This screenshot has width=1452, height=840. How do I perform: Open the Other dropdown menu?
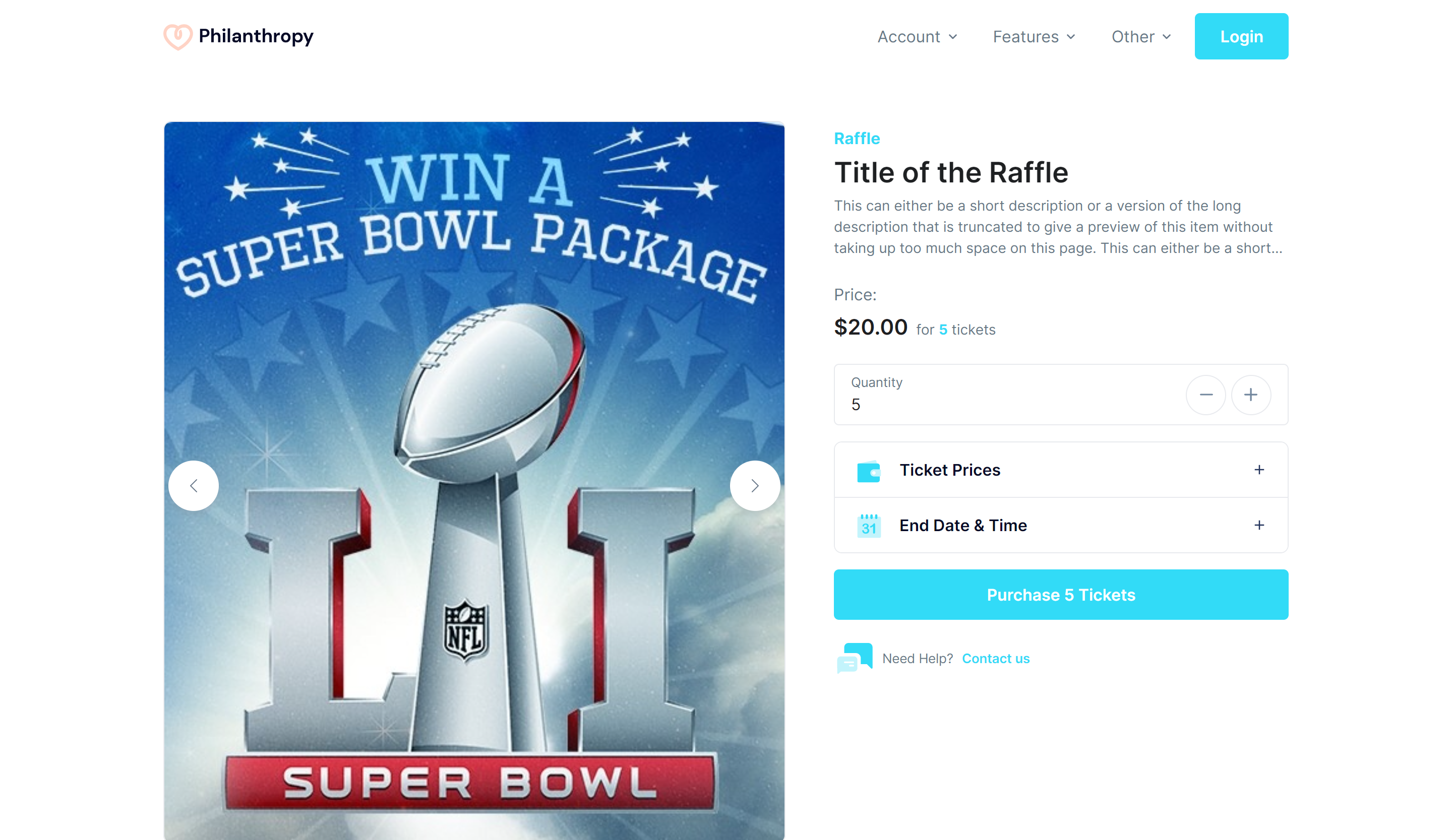point(1141,37)
